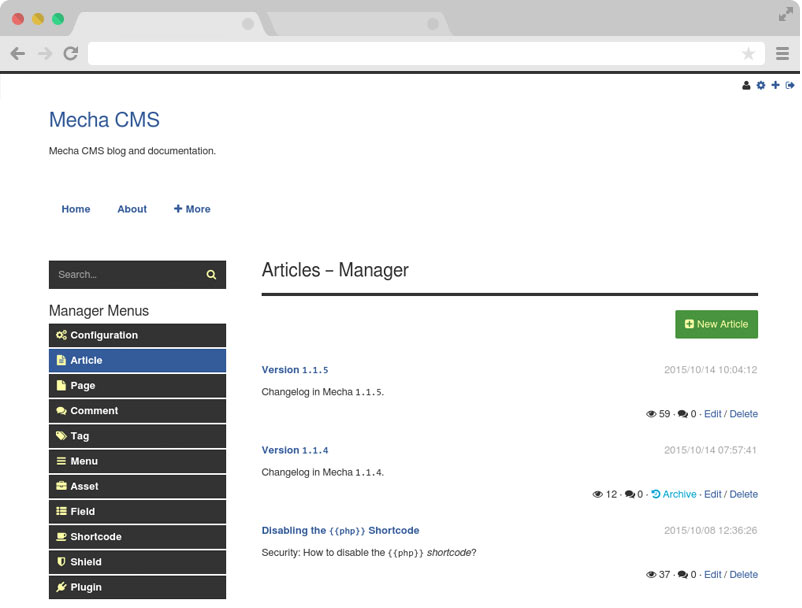Bookmark the page with the star icon
The image size is (802, 608).
click(748, 53)
